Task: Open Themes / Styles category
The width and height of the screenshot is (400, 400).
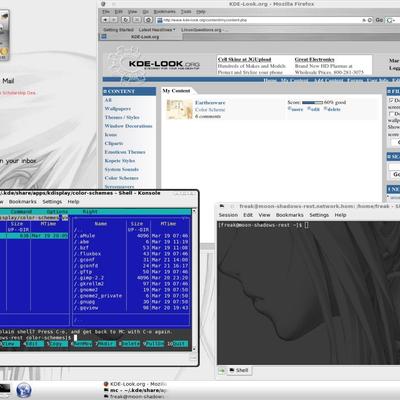Action: tap(122, 117)
